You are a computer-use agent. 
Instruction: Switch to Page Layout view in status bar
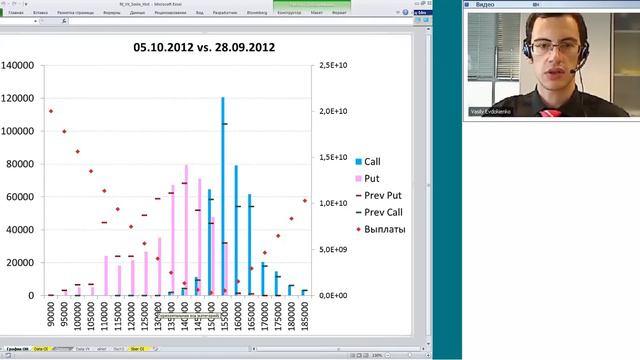[359, 356]
